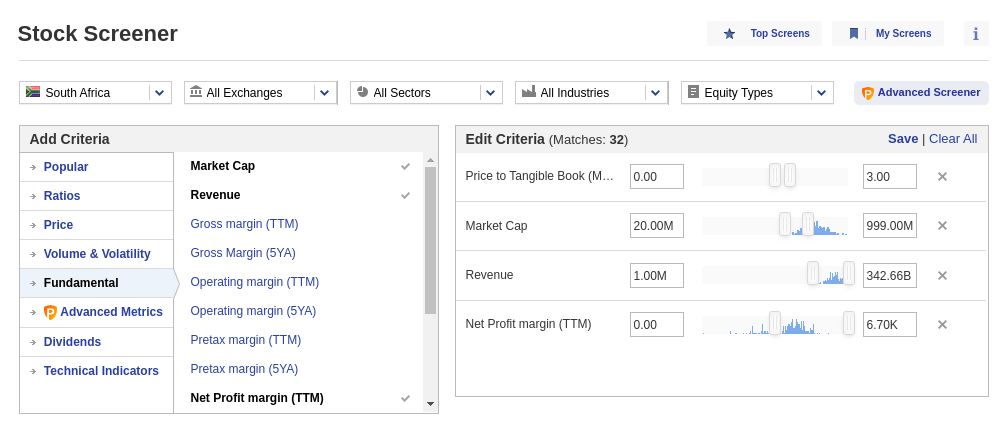1006x431 pixels.
Task: Click the Price to Tangible Book maximum field
Action: pyautogui.click(x=890, y=176)
